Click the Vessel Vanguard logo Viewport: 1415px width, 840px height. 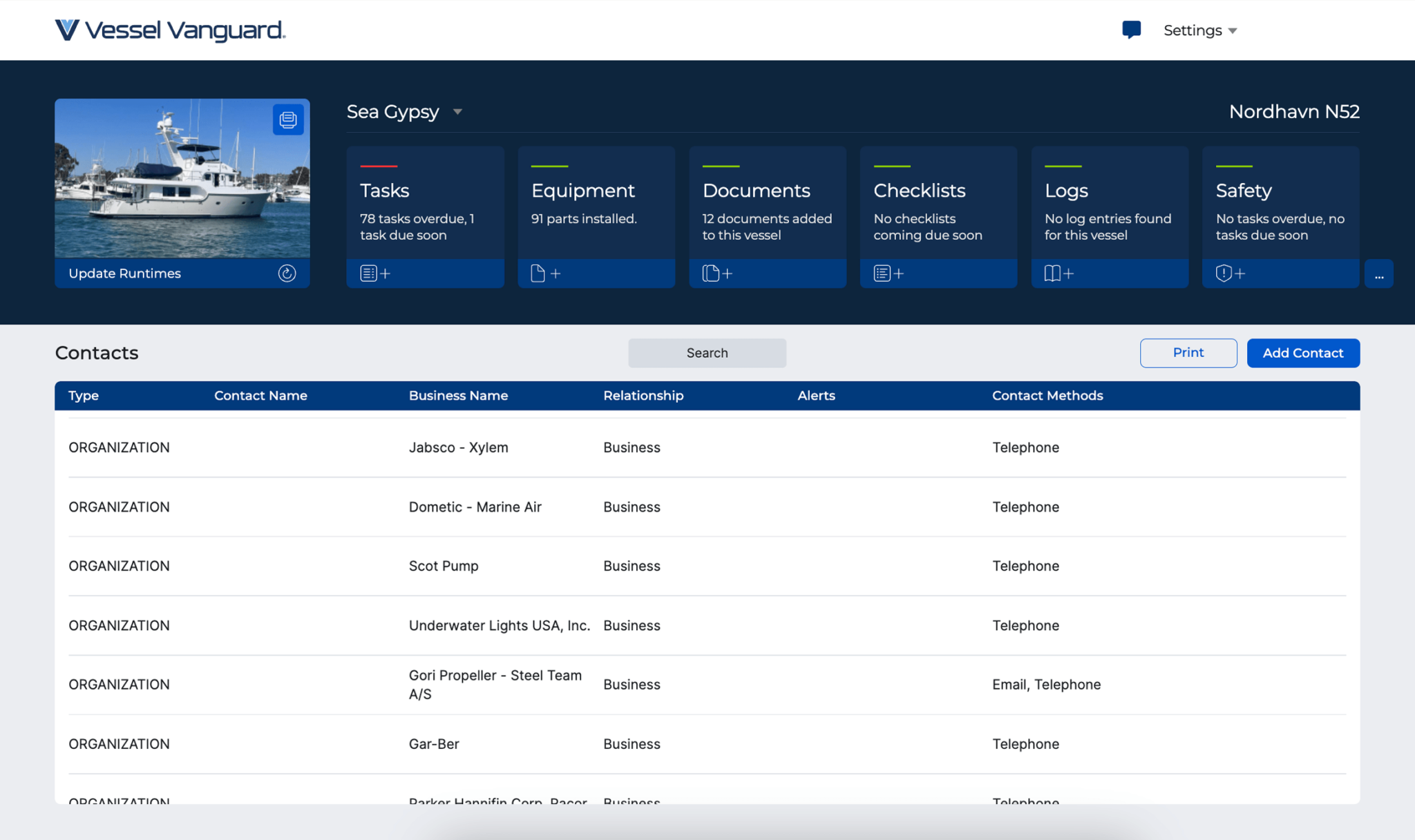pos(170,30)
